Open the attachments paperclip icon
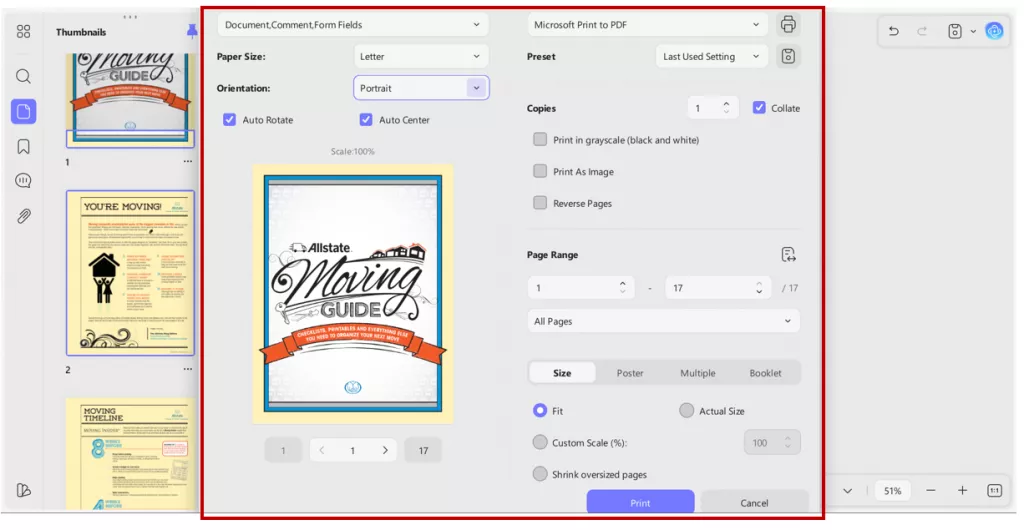Image resolution: width=1024 pixels, height=530 pixels. [x=24, y=216]
